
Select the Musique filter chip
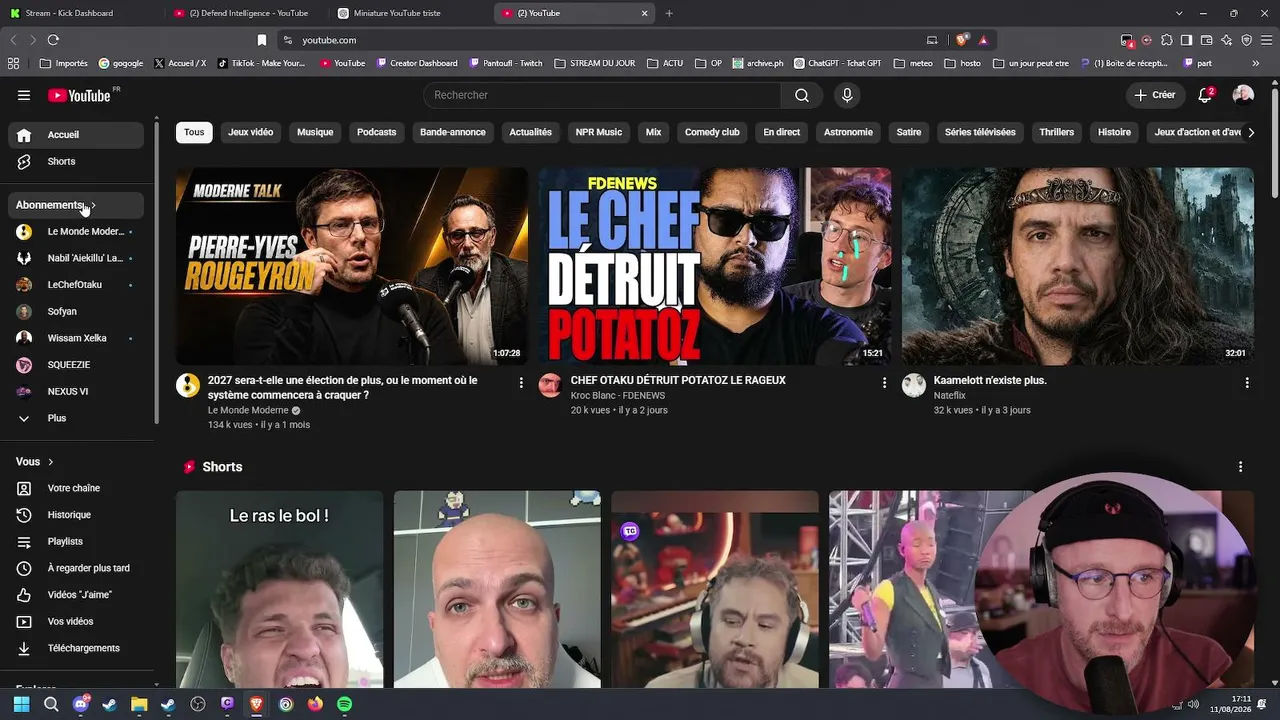[x=315, y=132]
